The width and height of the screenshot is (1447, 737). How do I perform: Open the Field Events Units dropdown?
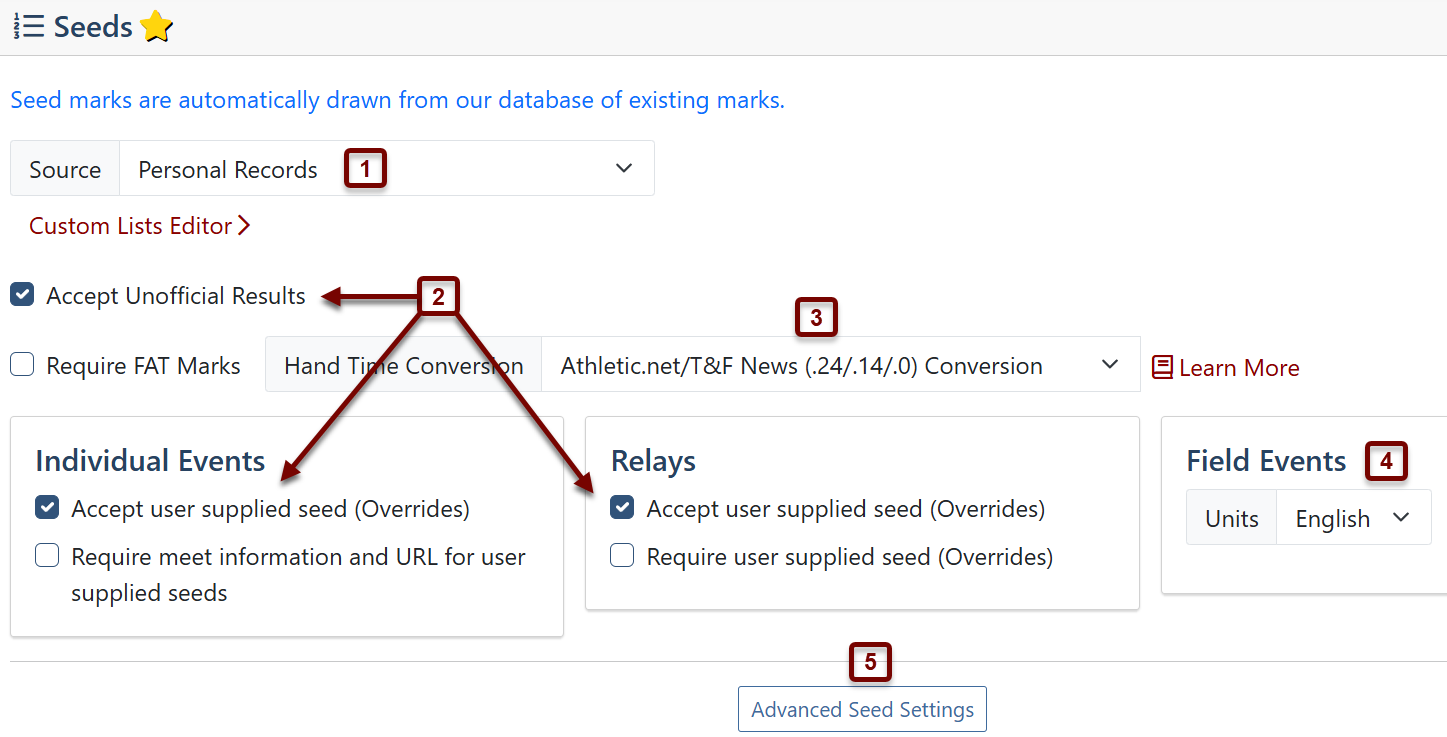pos(1353,518)
